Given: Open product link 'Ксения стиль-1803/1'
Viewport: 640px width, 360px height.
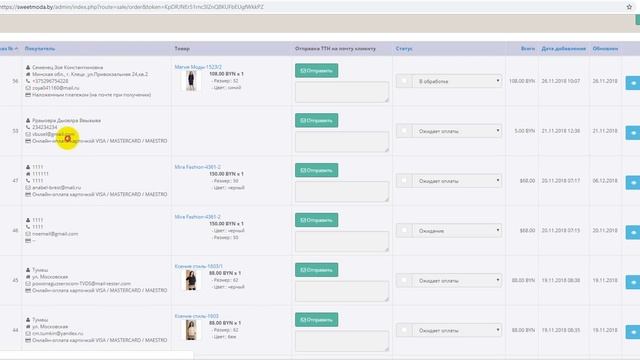Looking at the screenshot, I should pos(199,266).
